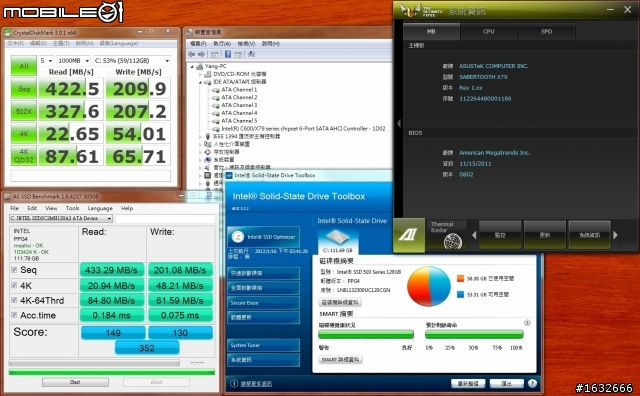Click the underlined link at Intel Toolbox bottom-left

[256, 384]
